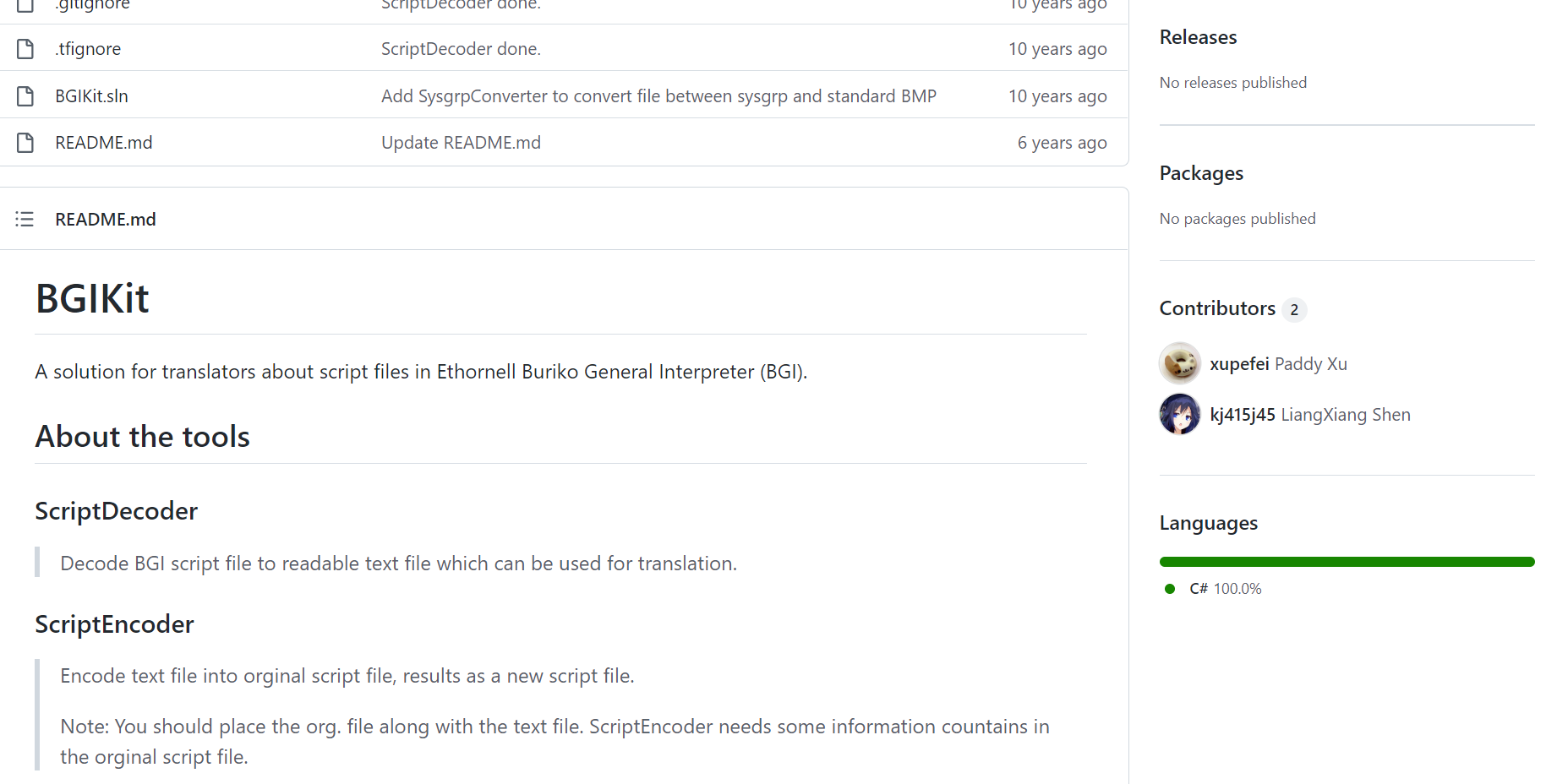Open the Contributors list heading
The image size is (1568, 784).
(1217, 308)
